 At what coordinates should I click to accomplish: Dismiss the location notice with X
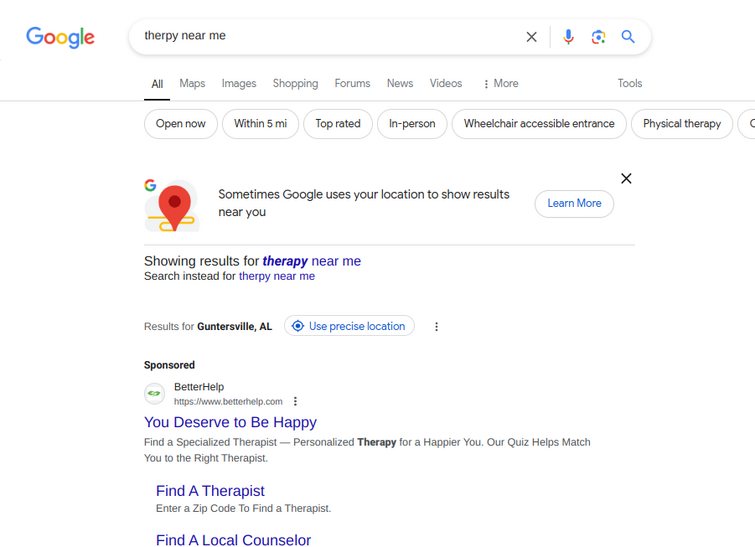[x=626, y=179]
